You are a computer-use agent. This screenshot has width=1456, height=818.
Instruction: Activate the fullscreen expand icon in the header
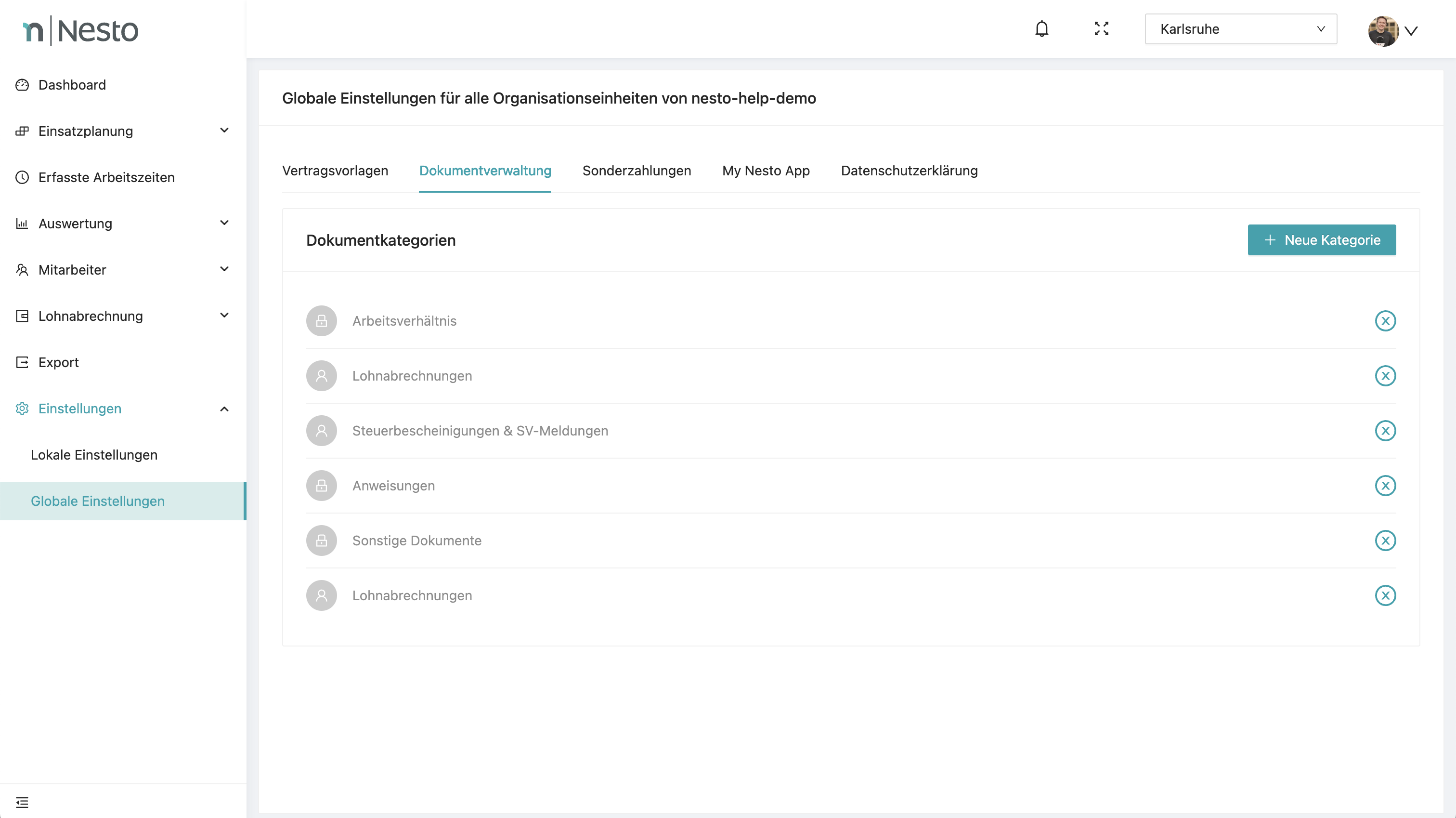(x=1101, y=29)
